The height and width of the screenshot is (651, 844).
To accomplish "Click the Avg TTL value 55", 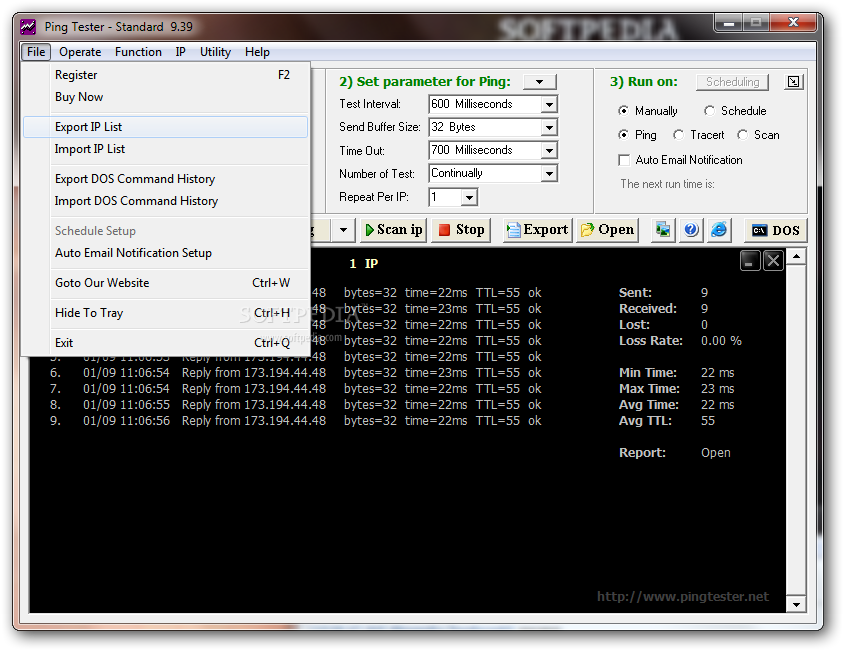I will pos(708,421).
